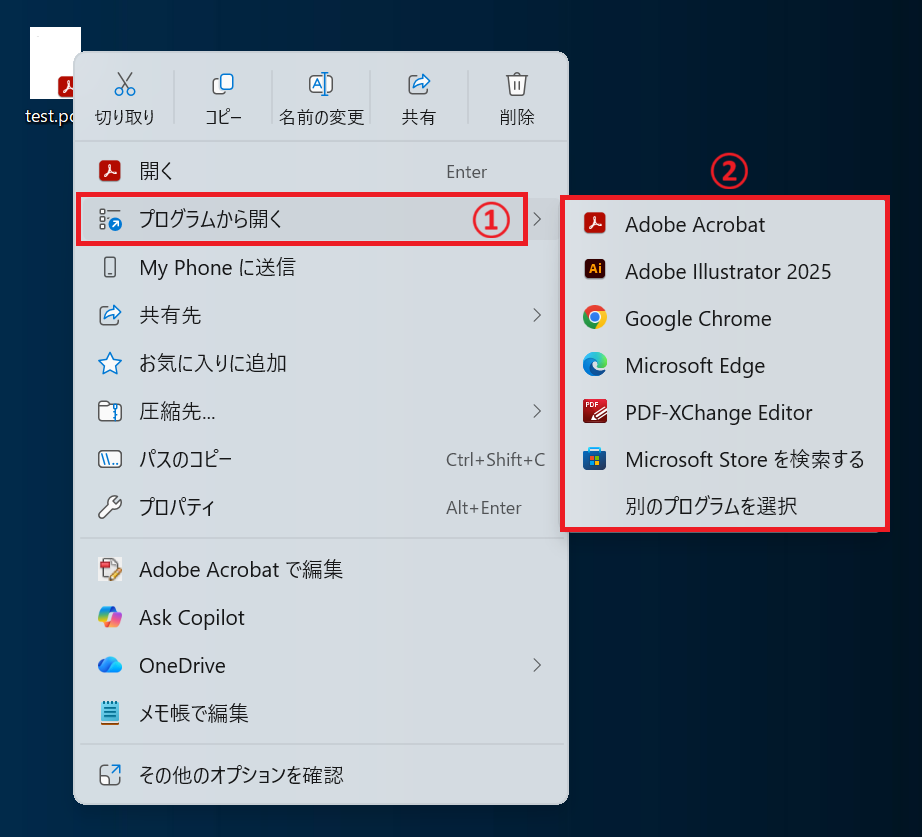Screen dimensions: 922x837
Task: Expand the 共有先 submenu chevron
Action: [x=538, y=315]
